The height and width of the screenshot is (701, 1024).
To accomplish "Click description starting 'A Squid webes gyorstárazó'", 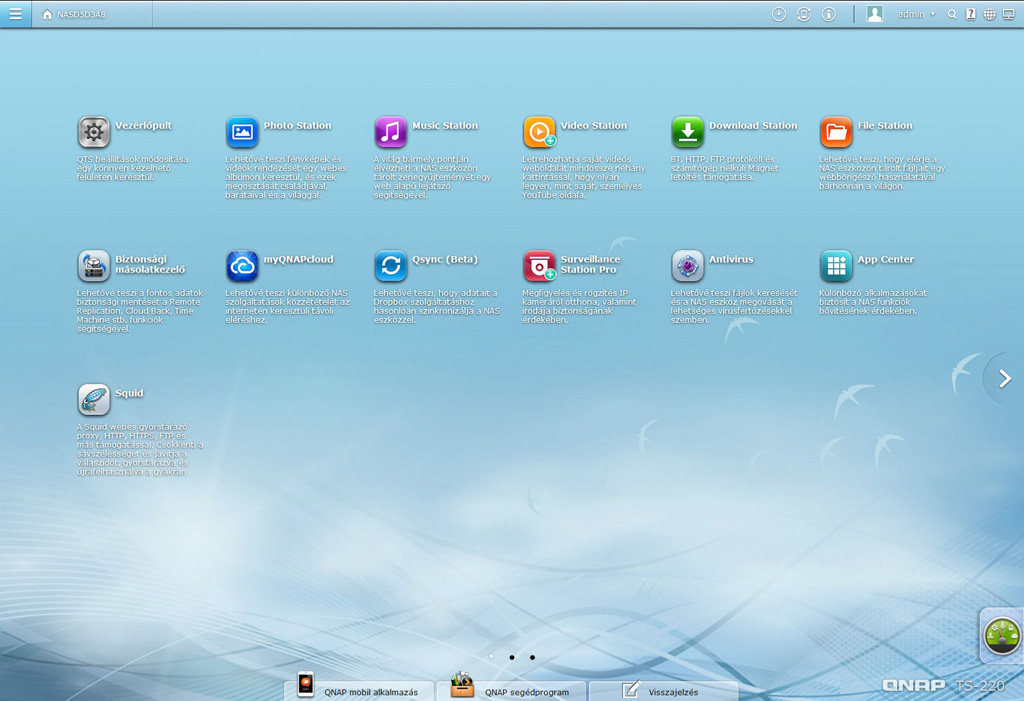I will tap(140, 449).
